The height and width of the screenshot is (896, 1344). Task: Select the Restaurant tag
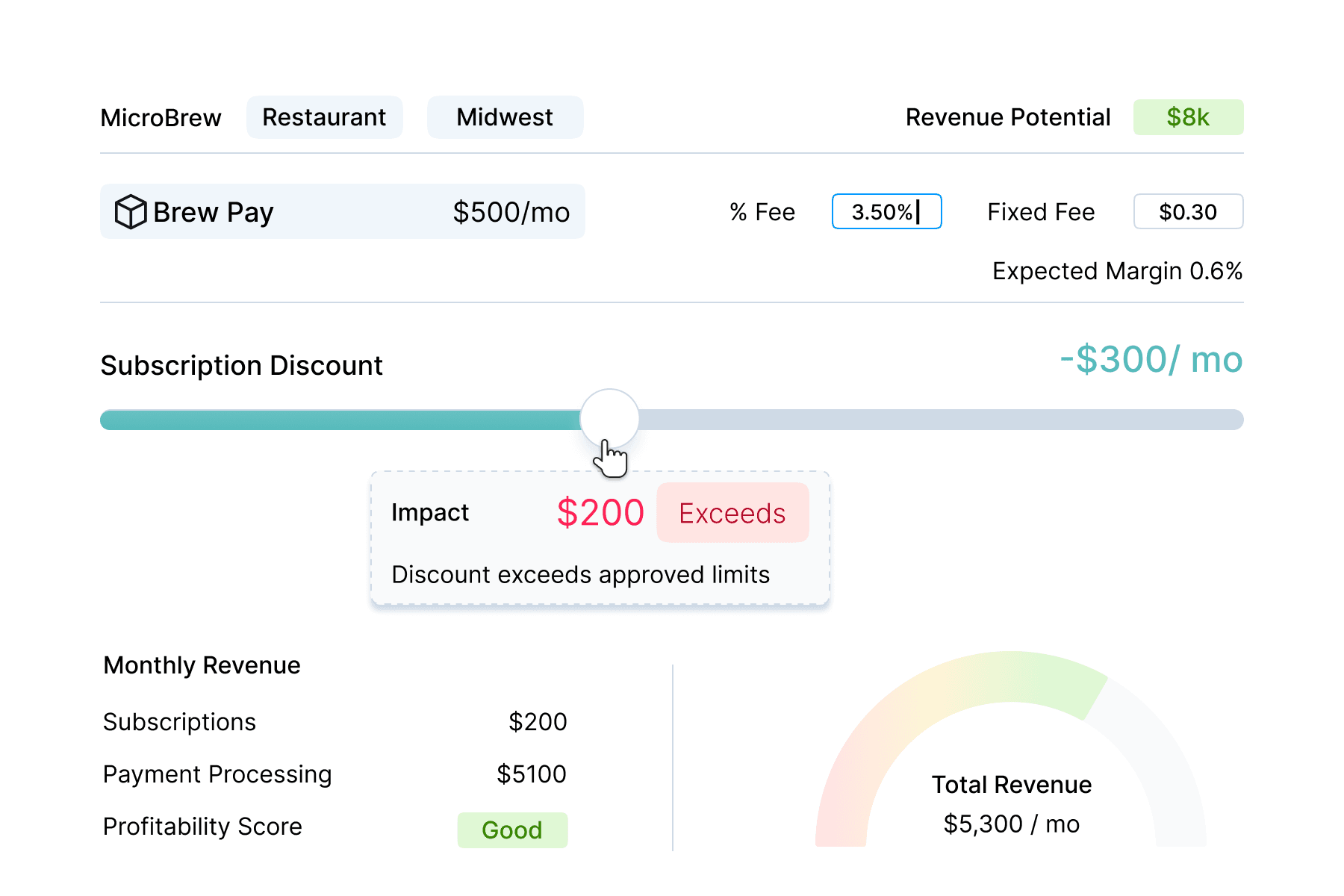(324, 117)
